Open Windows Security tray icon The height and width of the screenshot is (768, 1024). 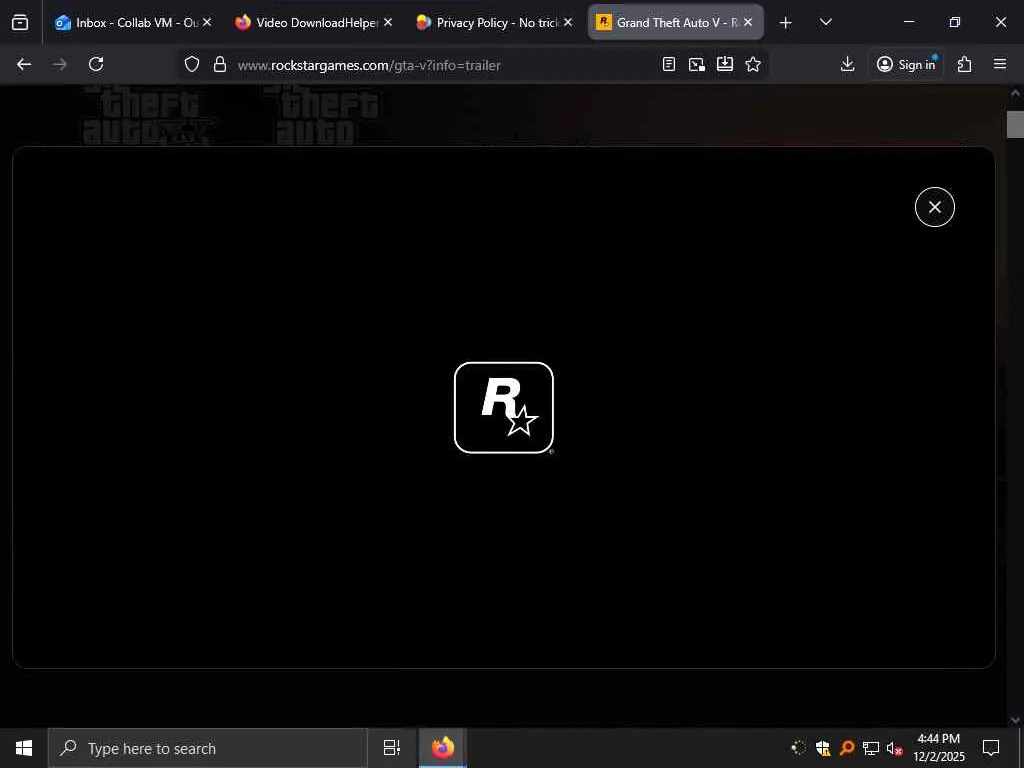pyautogui.click(x=823, y=748)
